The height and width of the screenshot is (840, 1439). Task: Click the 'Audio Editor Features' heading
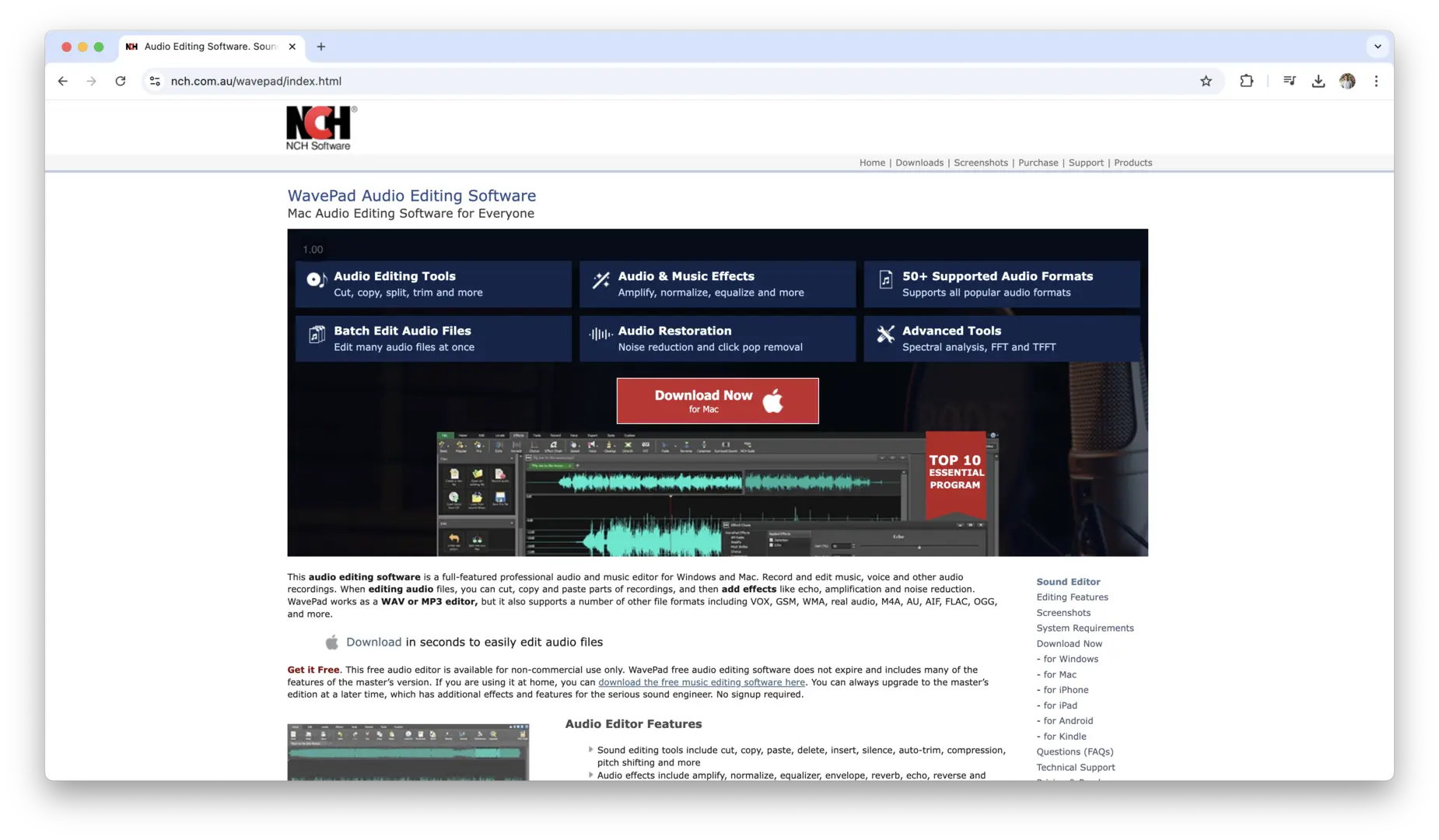point(633,724)
